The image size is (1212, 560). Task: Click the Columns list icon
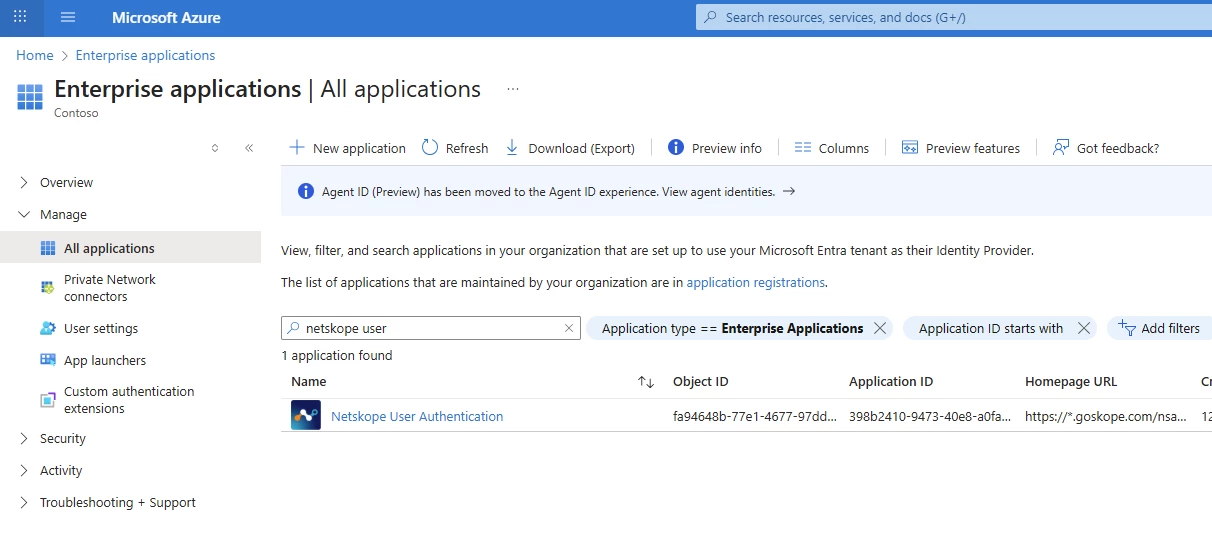(x=802, y=148)
